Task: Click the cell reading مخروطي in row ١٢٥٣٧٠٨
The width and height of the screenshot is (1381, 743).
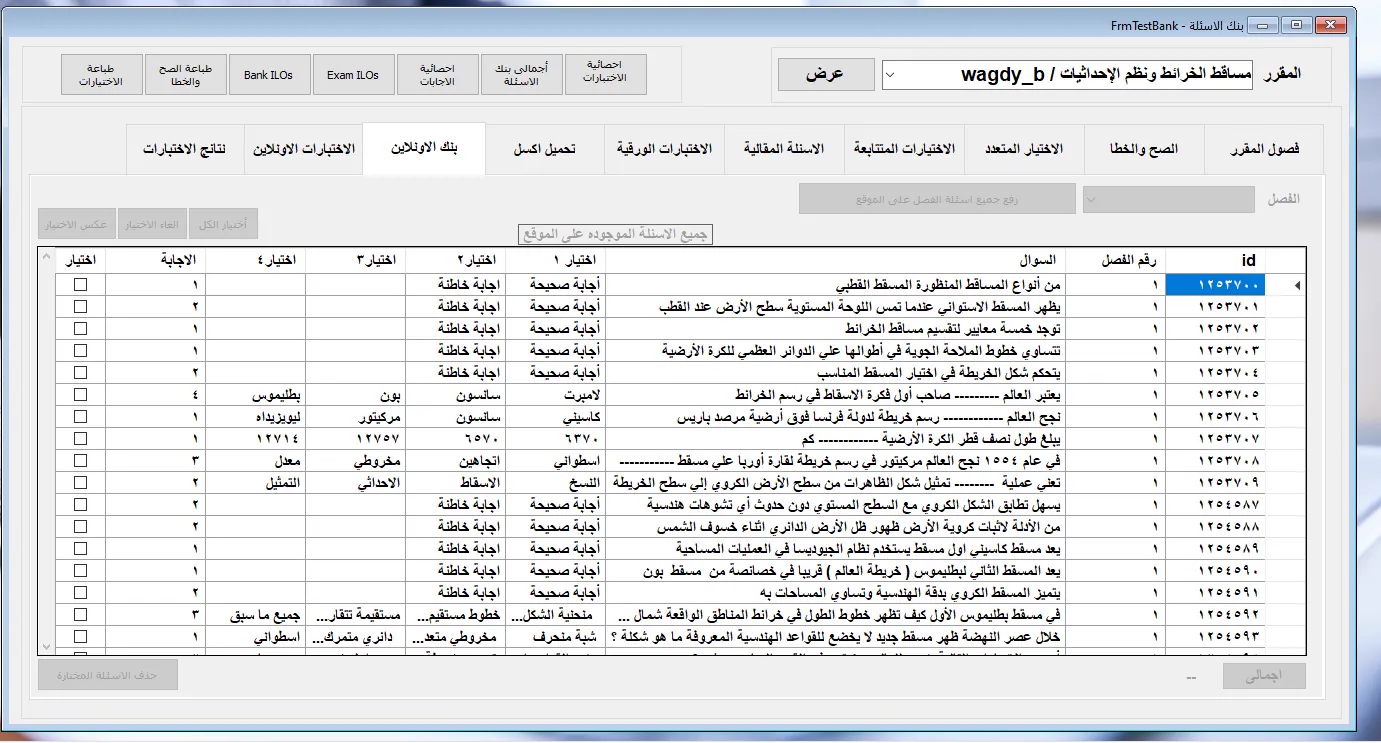Action: [355, 461]
